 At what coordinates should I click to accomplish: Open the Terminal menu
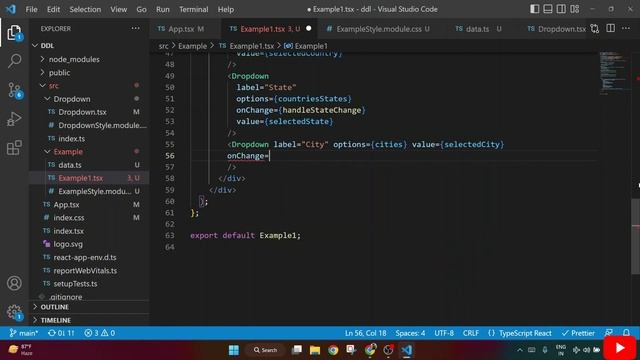click(x=193, y=9)
